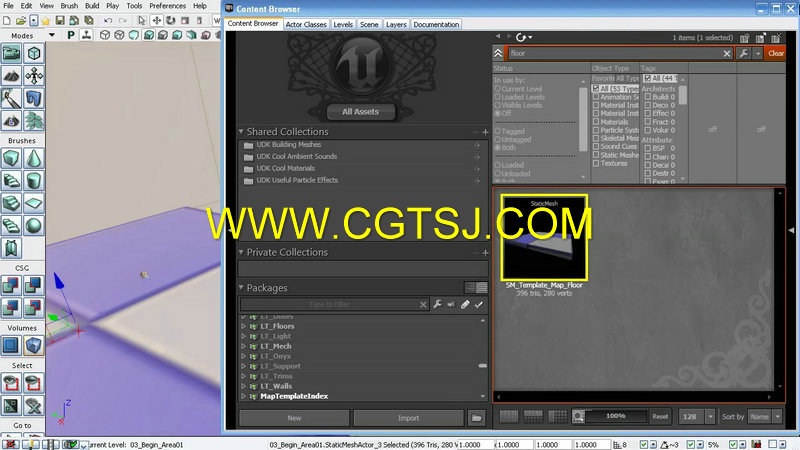Check the Materials object type filter
800x450 pixels.
(596, 122)
